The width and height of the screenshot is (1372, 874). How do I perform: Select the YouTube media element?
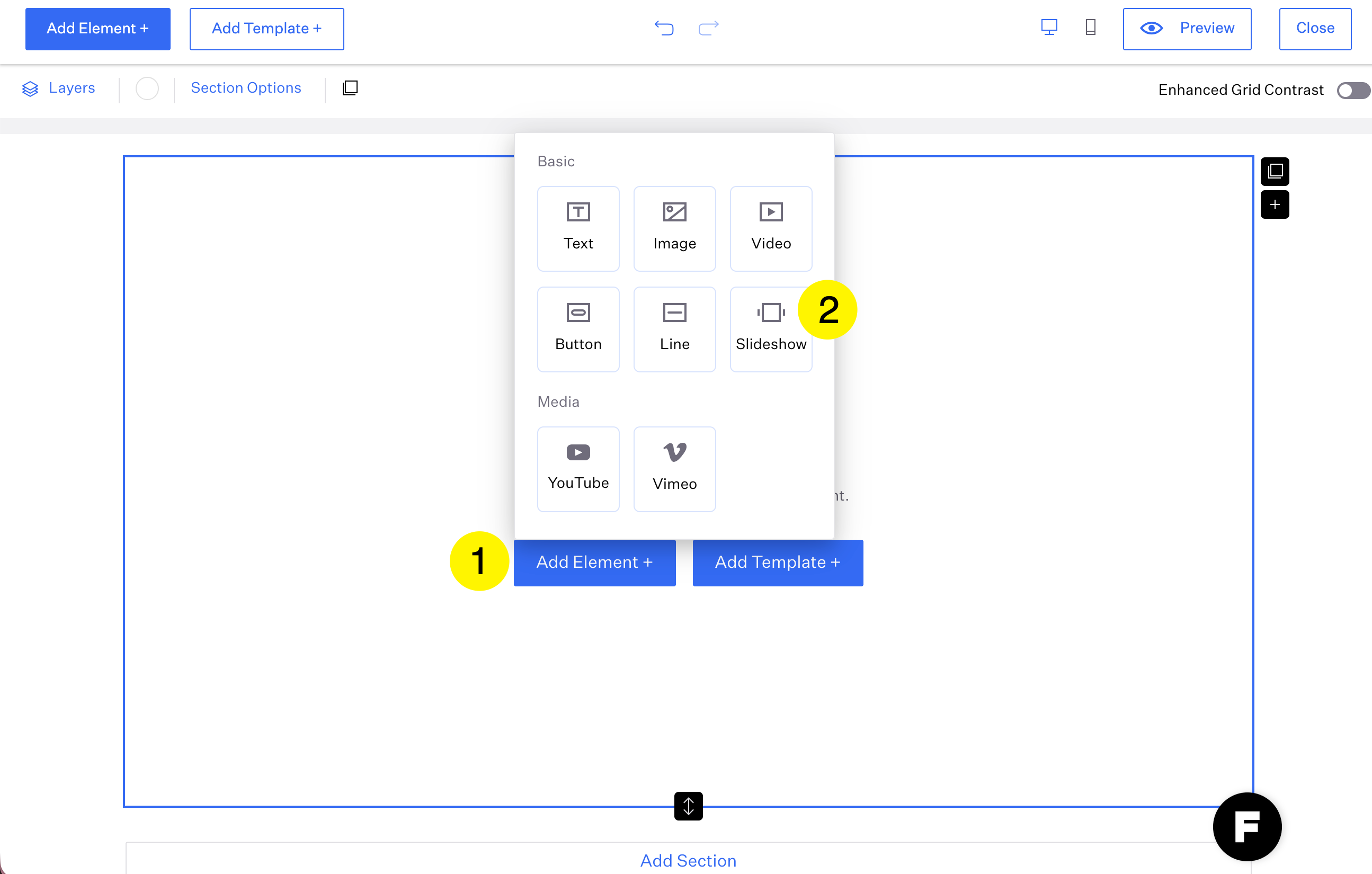578,468
